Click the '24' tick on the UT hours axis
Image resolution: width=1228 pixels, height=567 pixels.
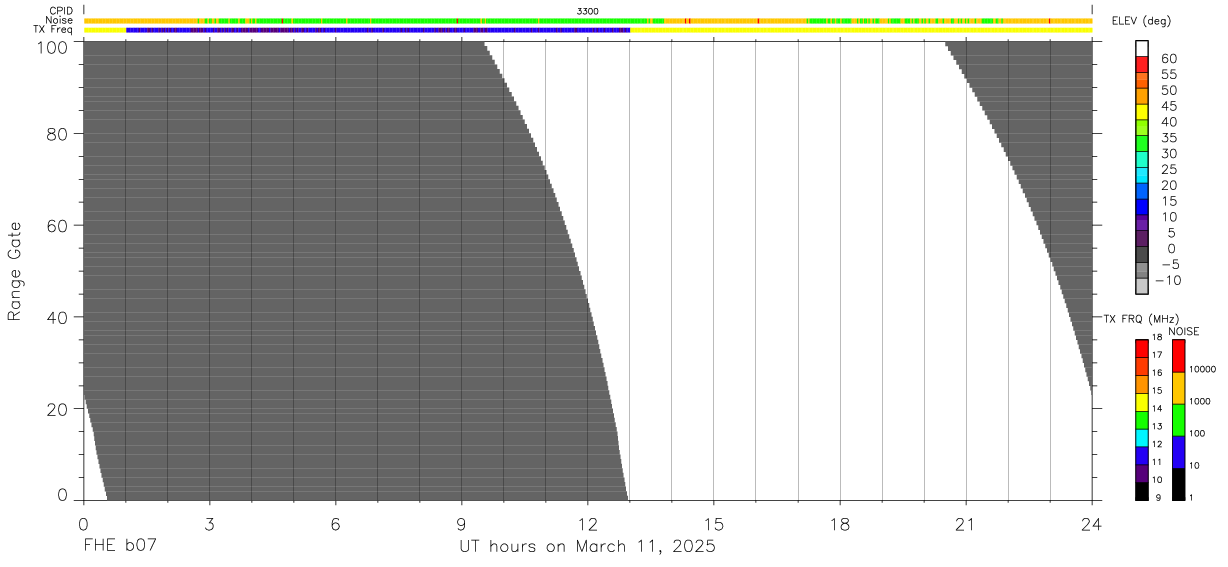[x=1092, y=524]
